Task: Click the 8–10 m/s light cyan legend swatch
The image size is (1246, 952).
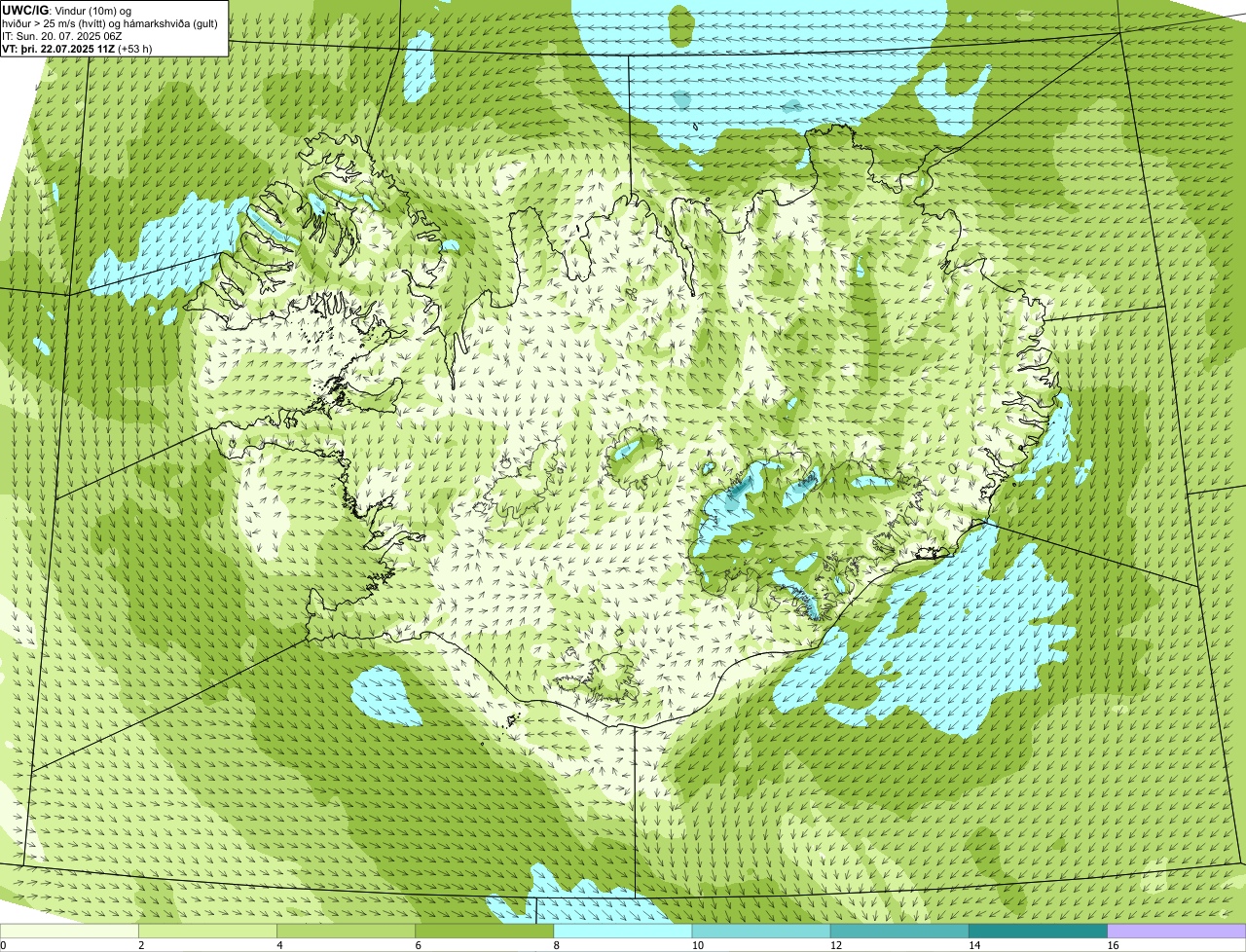Action: (x=623, y=931)
